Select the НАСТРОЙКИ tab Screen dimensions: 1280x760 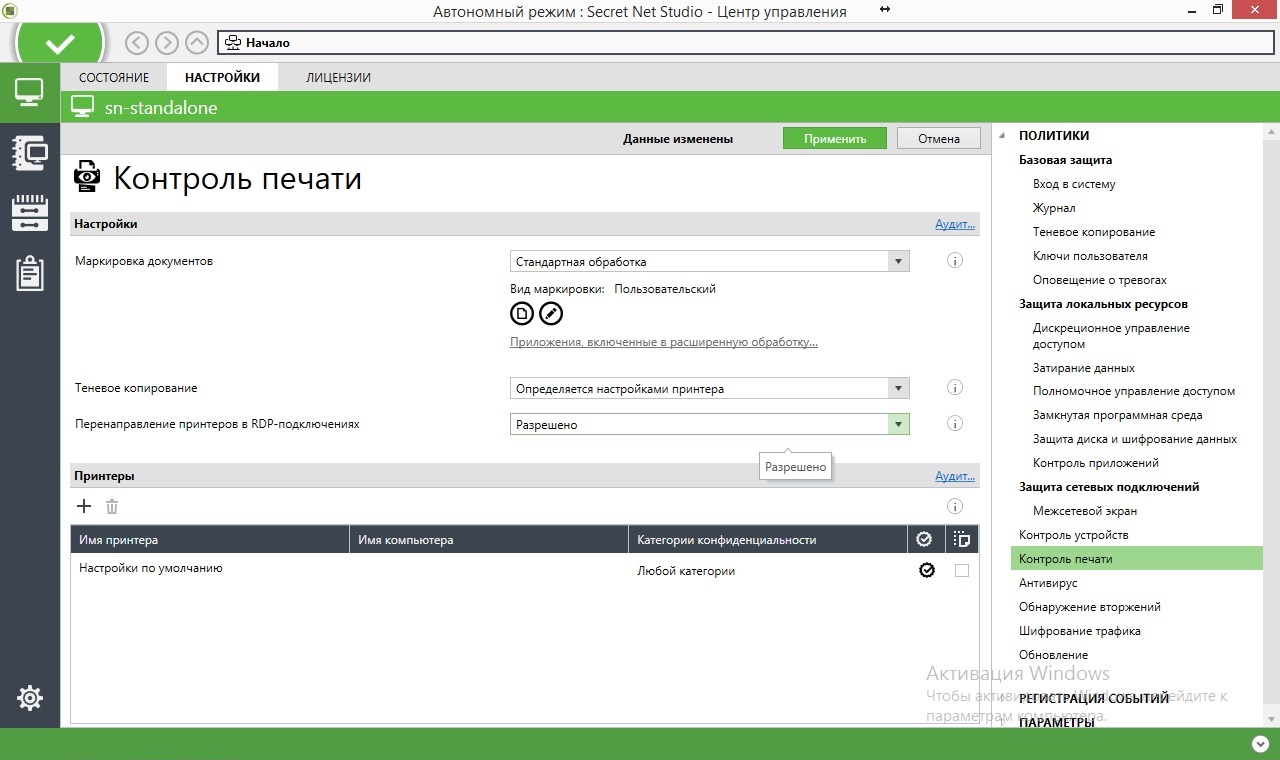222,77
